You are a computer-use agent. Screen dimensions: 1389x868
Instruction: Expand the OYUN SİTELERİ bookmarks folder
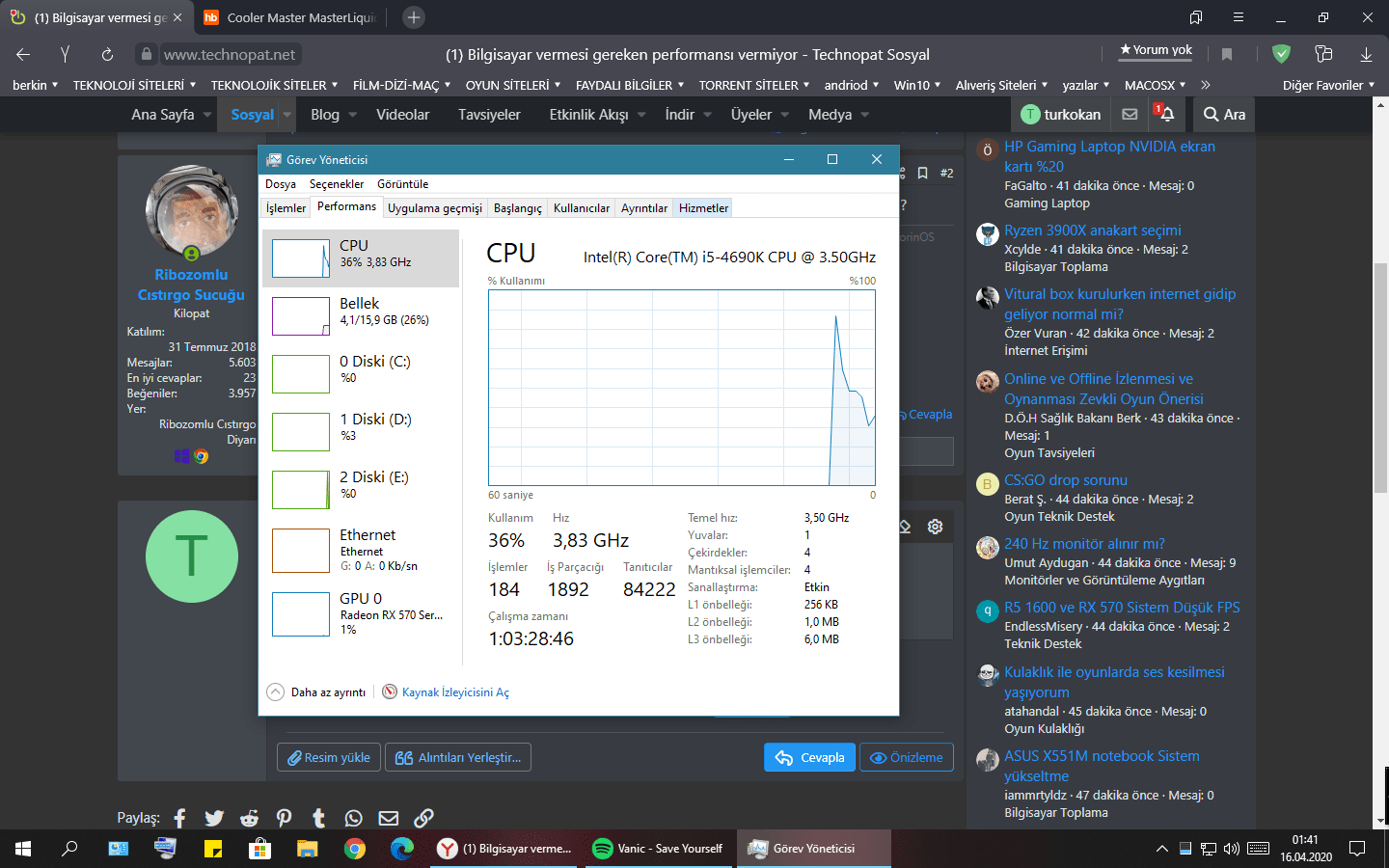coord(512,85)
